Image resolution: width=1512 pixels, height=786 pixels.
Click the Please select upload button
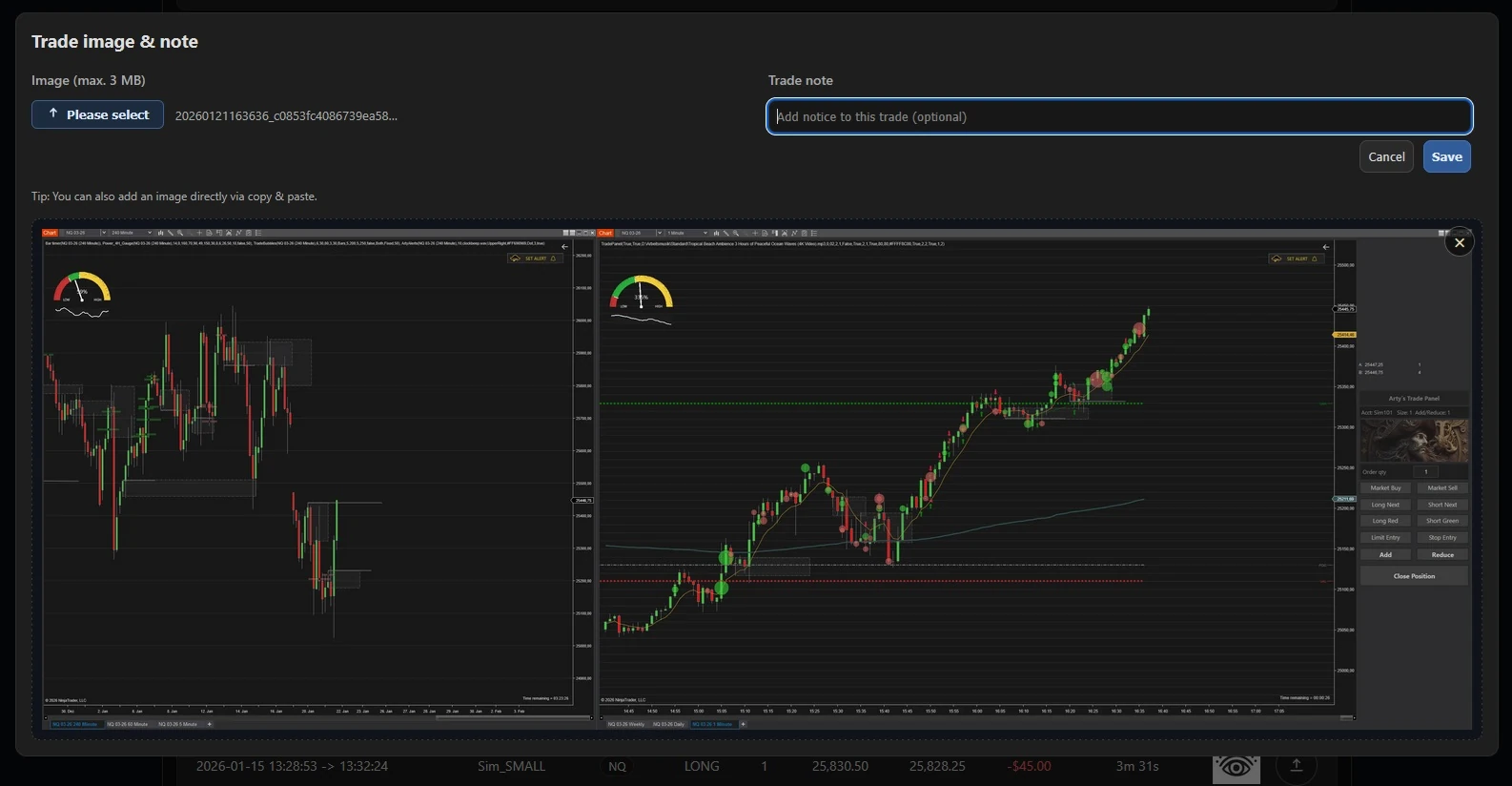tap(97, 114)
